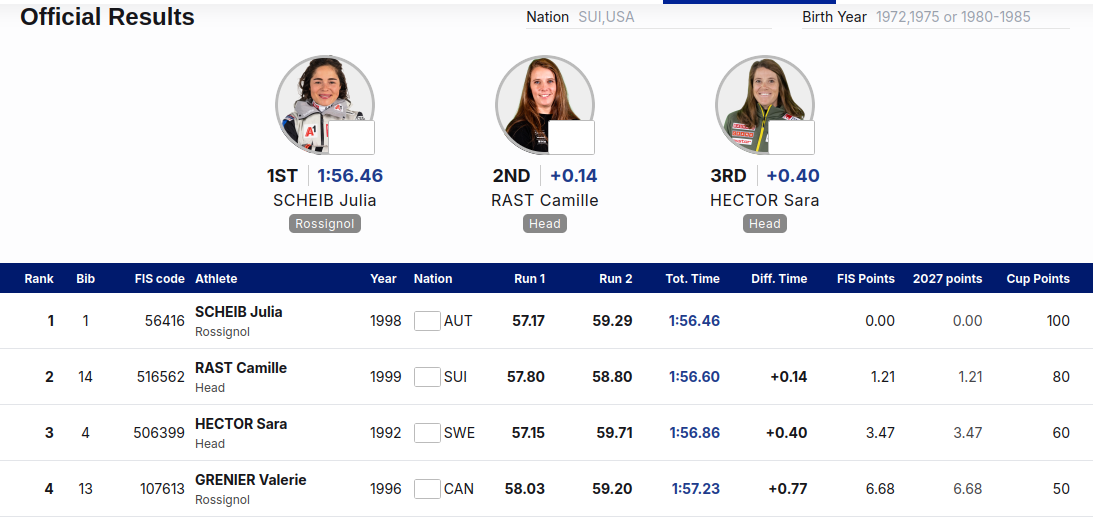Open GRENIER Valerie athlete link

[250, 480]
